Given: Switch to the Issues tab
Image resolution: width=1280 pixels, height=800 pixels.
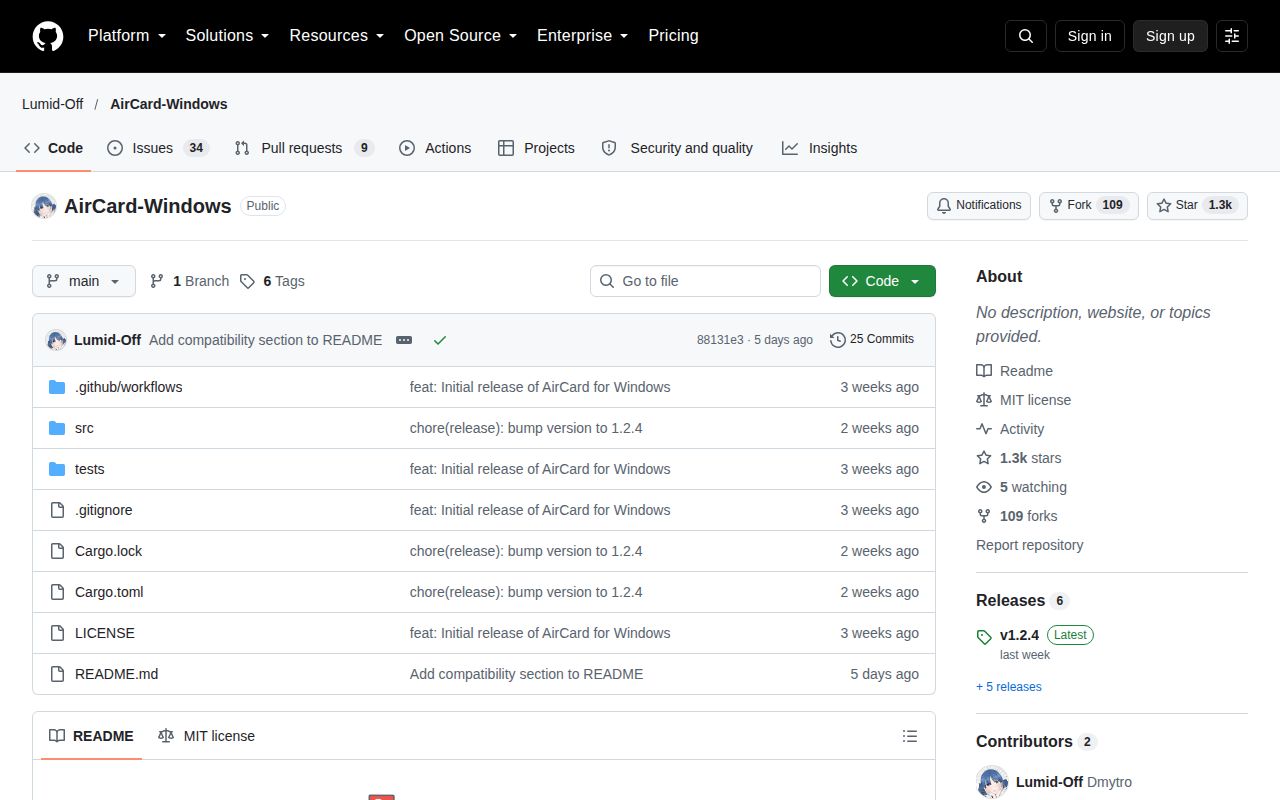Looking at the screenshot, I should point(157,148).
